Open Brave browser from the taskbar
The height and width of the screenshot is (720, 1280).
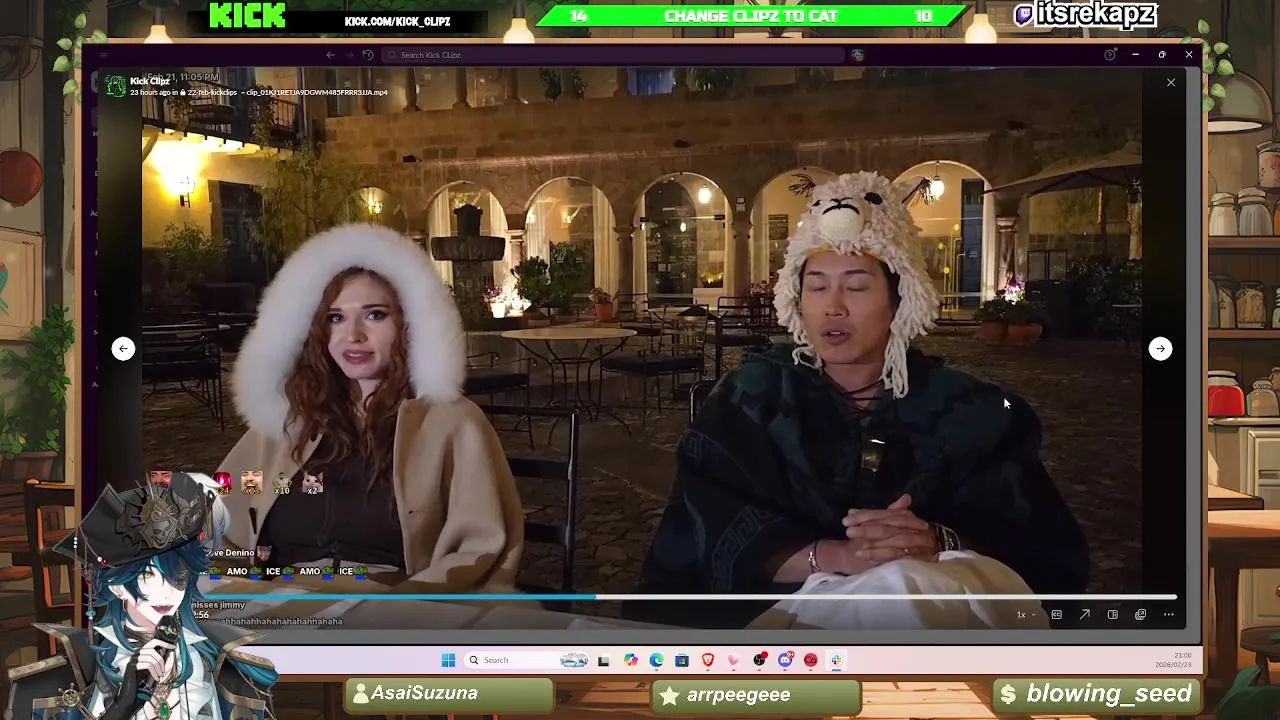[708, 660]
